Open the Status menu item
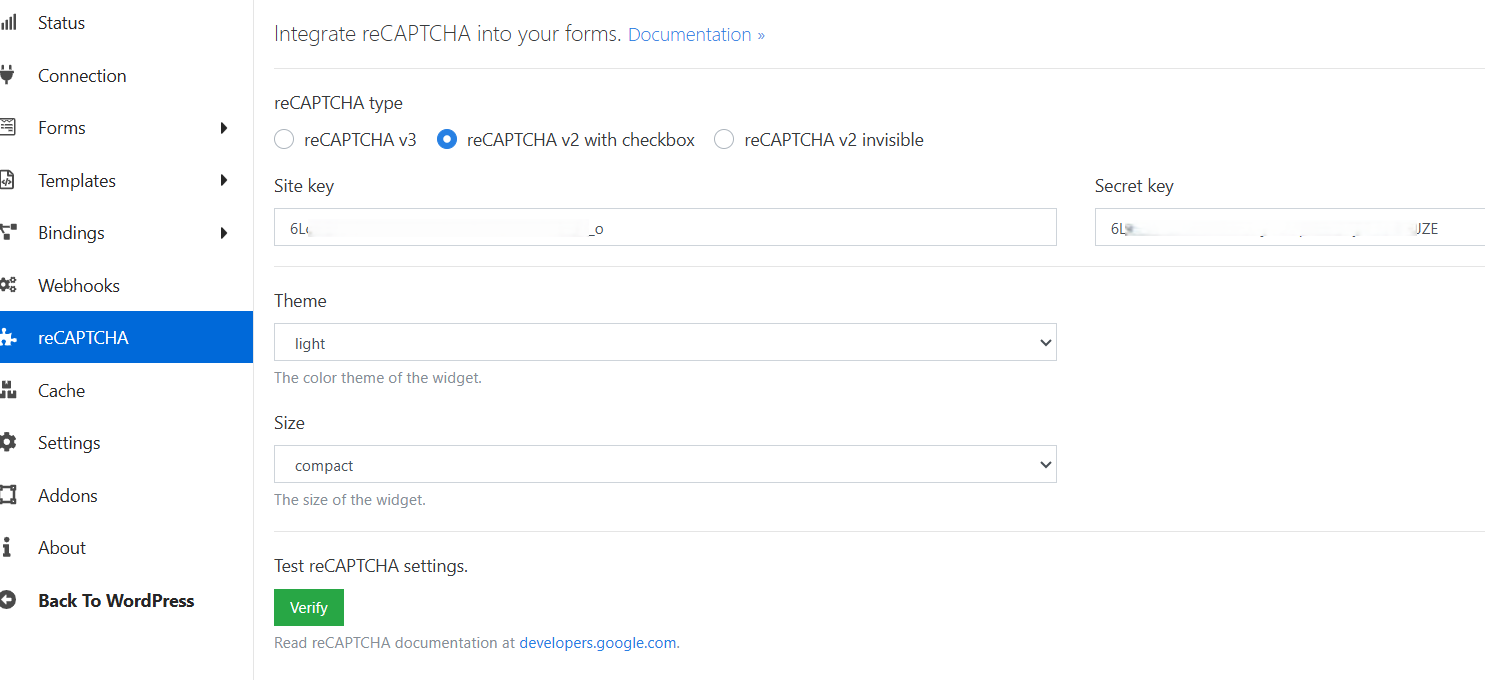Viewport: 1485px width, 680px height. (61, 23)
